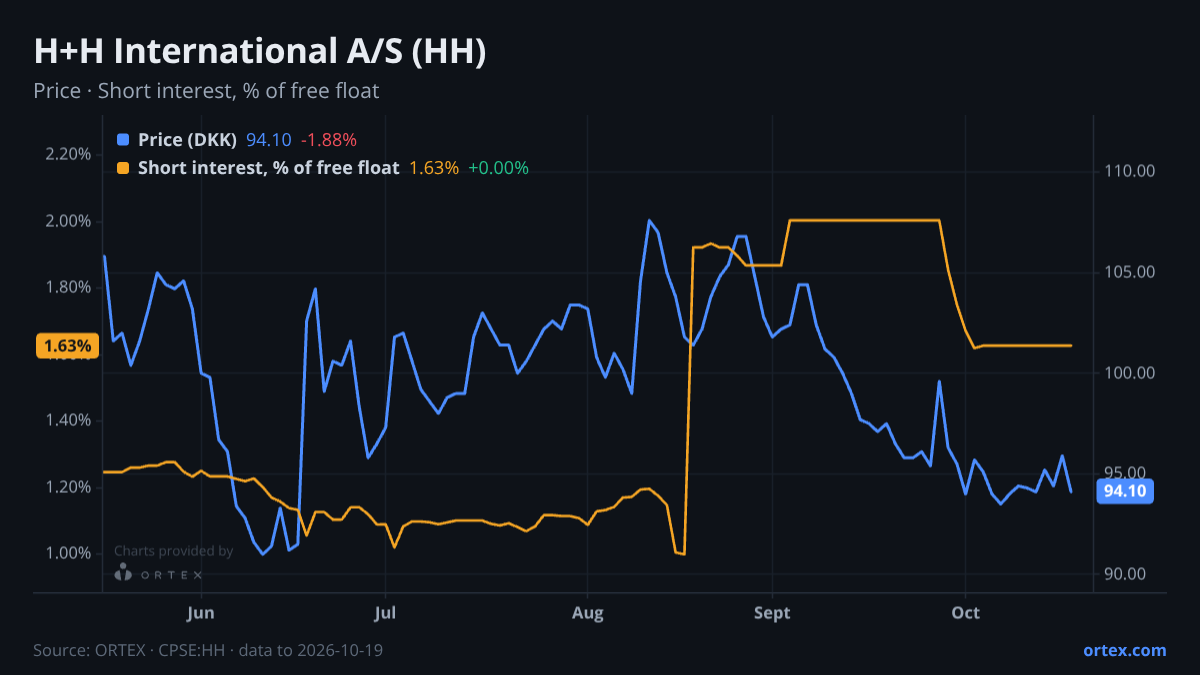Click the ORTEX logo icon
The height and width of the screenshot is (675, 1200).
pos(124,572)
